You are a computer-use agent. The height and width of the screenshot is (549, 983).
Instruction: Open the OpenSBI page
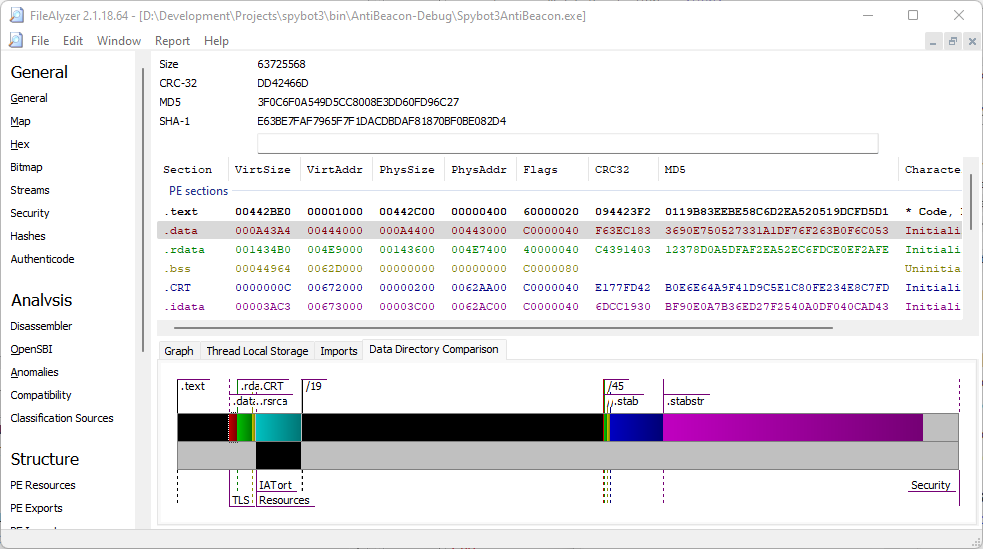coord(31,349)
